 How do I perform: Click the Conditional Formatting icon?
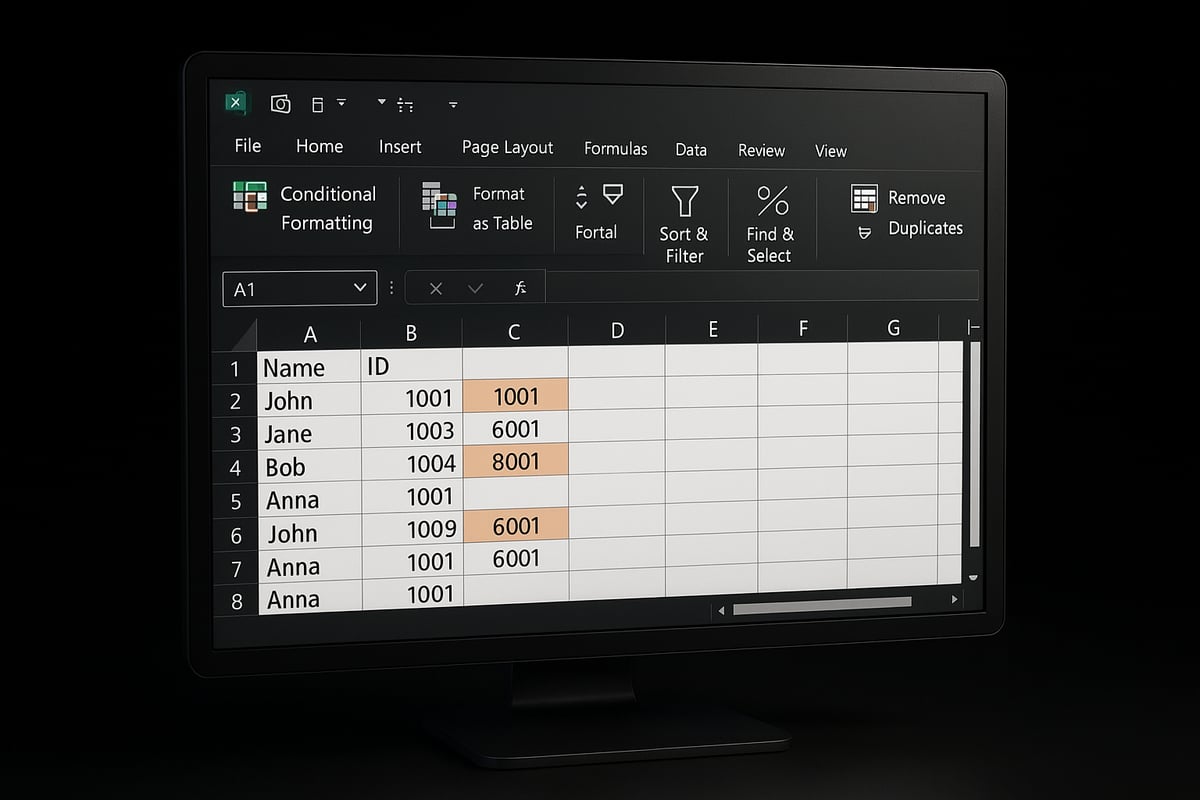[249, 196]
